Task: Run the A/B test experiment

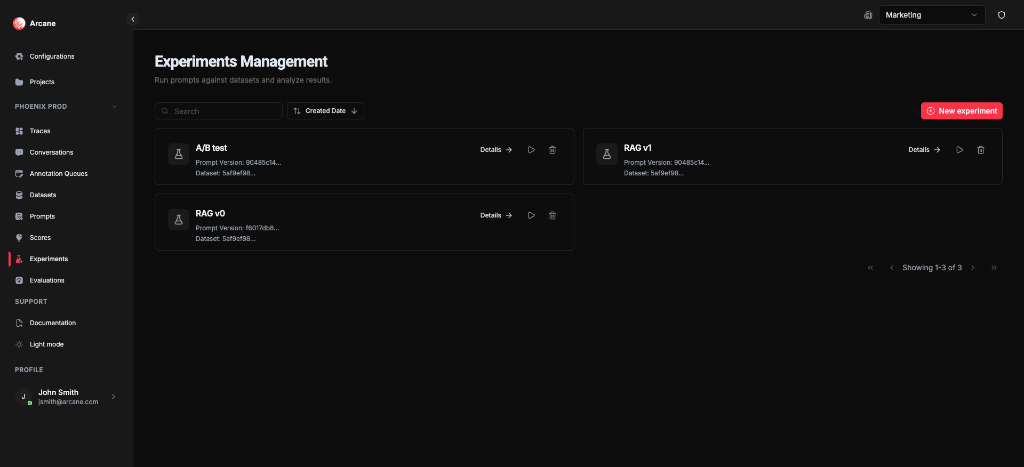Action: 531,150
